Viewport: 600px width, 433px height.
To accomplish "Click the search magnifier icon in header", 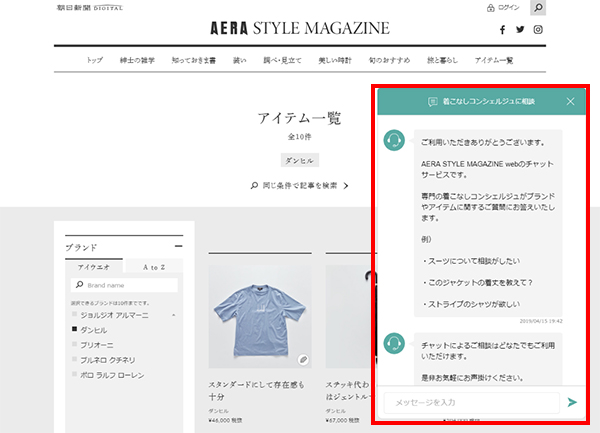I will (538, 7).
